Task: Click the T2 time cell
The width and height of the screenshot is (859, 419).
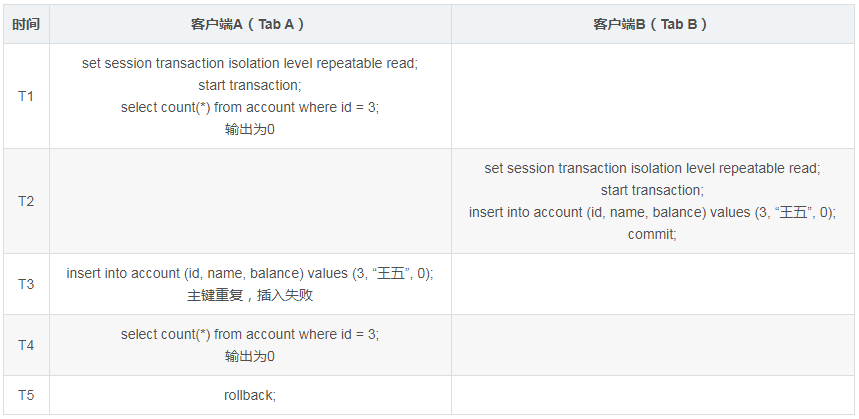Action: pyautogui.click(x=26, y=201)
